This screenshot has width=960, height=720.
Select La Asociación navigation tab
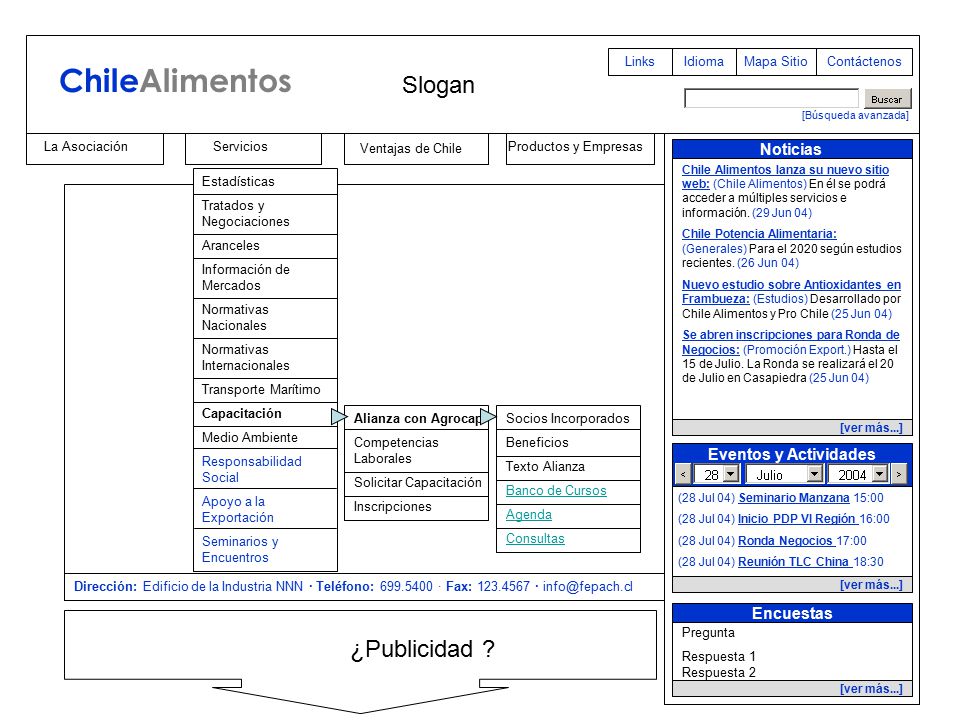[95, 149]
